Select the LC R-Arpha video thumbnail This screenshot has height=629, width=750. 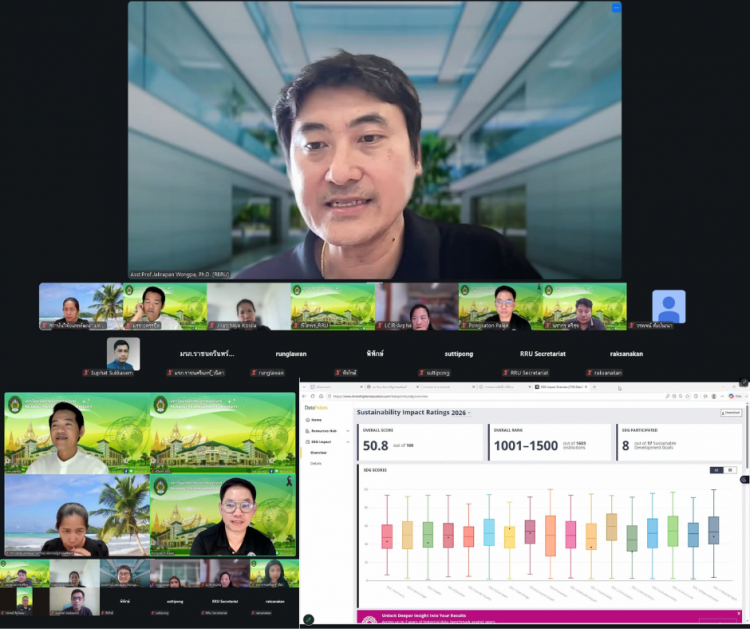point(417,307)
